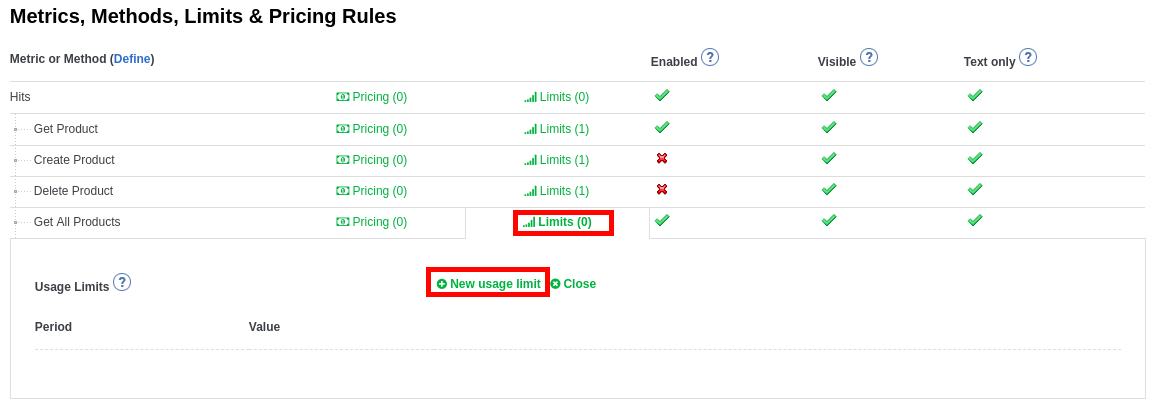Screen dimensions: 1166x417
Task: Disable the Get Product enabled checkmark
Action: 662,127
